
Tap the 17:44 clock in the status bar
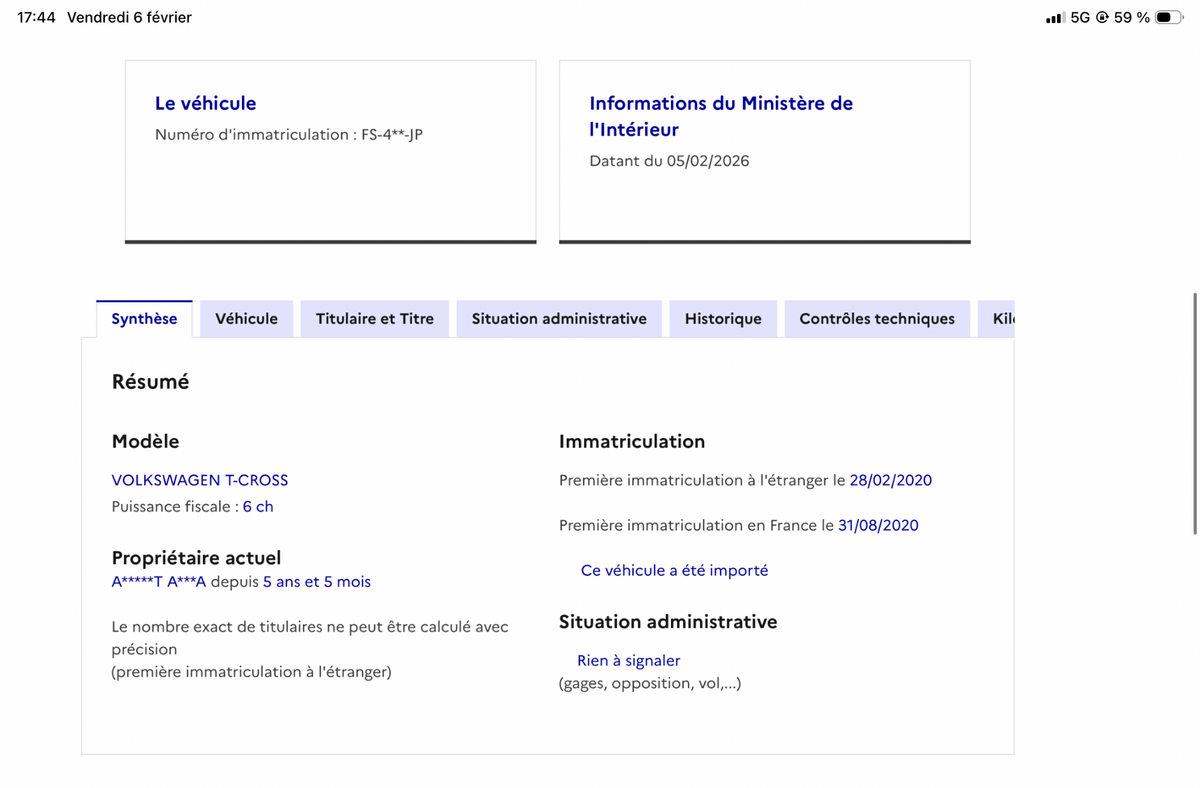pyautogui.click(x=36, y=17)
